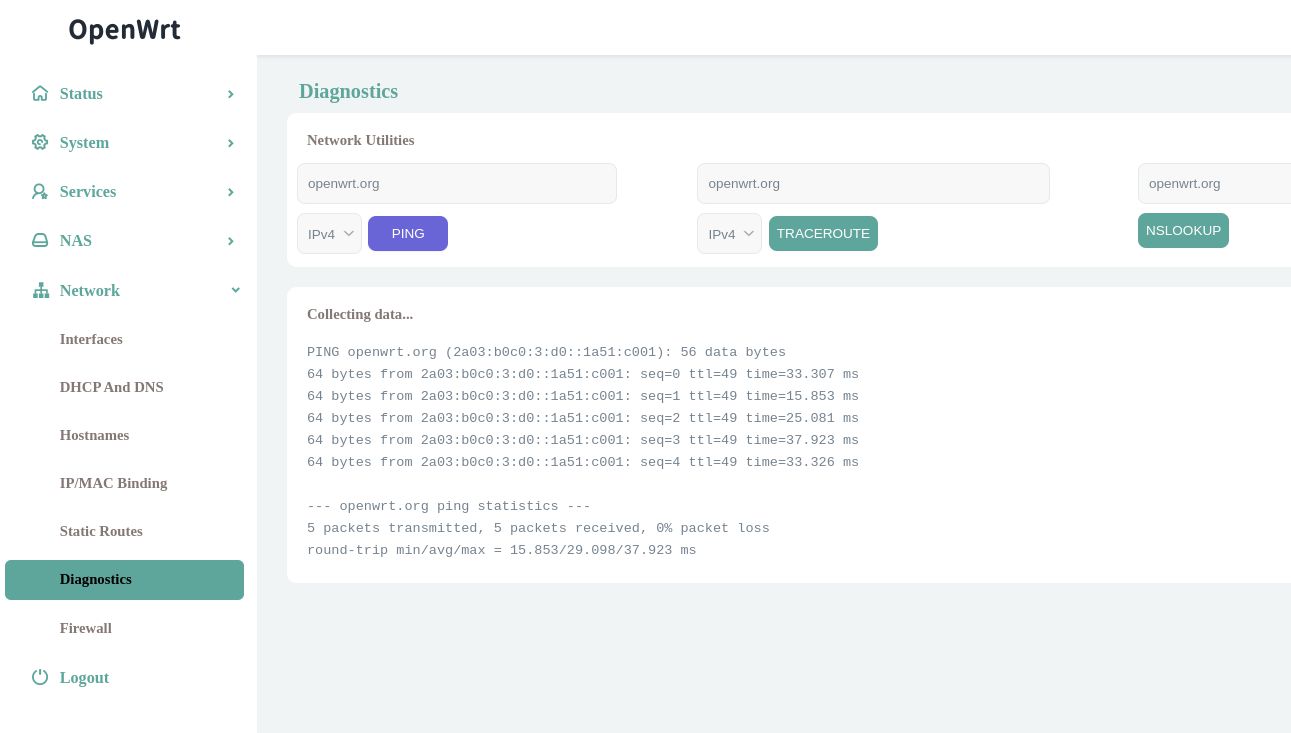The height and width of the screenshot is (733, 1291).
Task: Click the 0% packet loss line
Action: [x=538, y=528]
